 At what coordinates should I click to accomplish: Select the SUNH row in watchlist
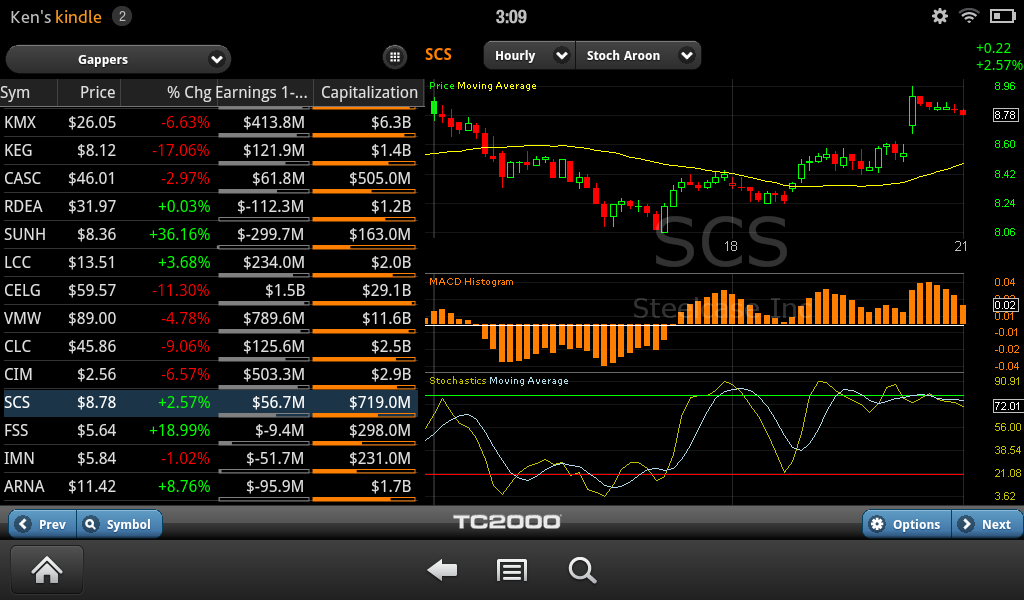pos(208,234)
